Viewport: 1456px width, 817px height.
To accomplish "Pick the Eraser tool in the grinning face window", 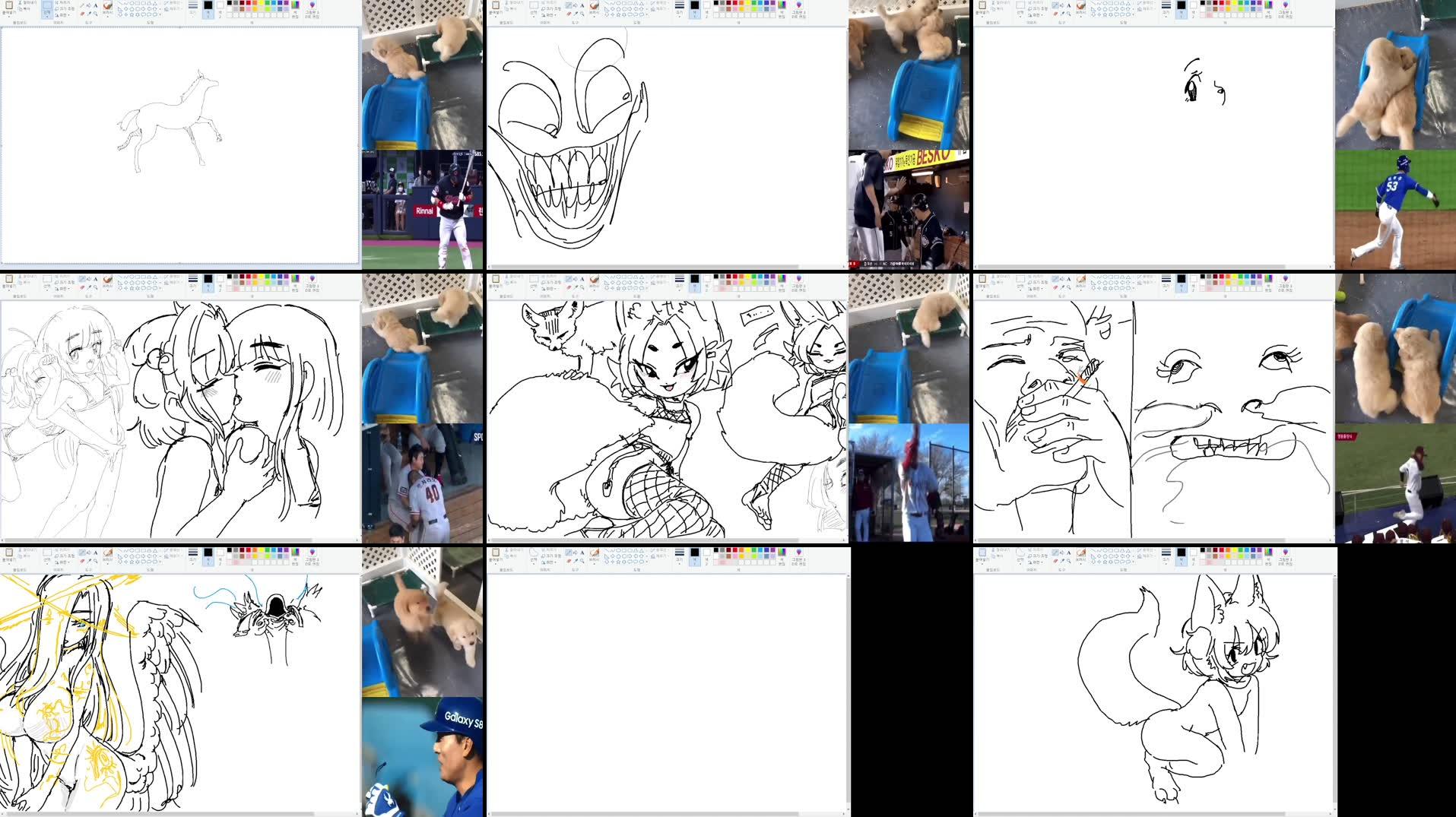I will [567, 14].
